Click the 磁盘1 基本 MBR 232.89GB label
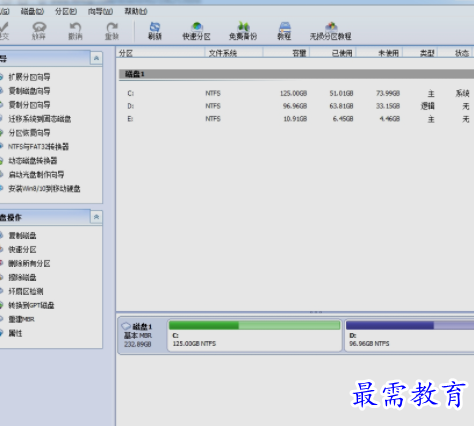Screen dimensions: 474x426 tap(138, 335)
